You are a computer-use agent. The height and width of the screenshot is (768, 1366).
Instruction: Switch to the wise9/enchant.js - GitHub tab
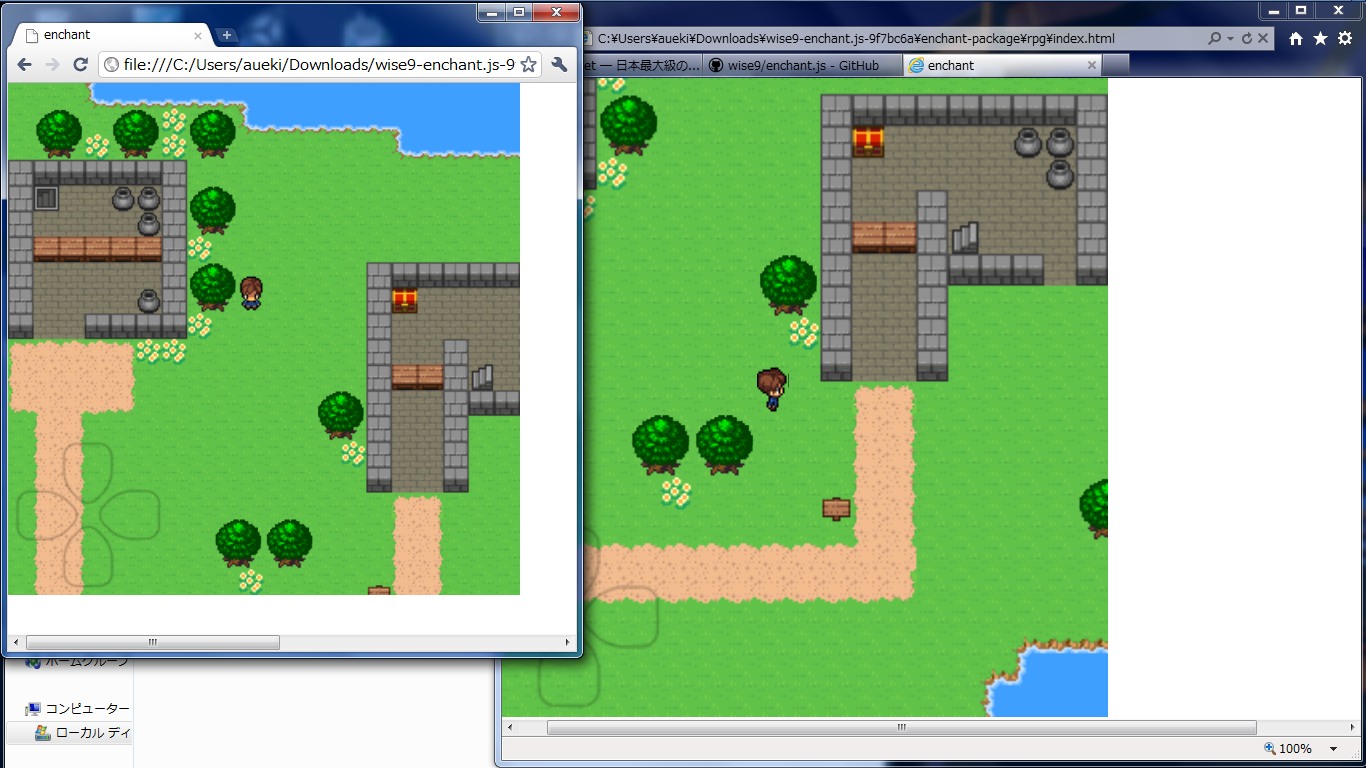(802, 65)
